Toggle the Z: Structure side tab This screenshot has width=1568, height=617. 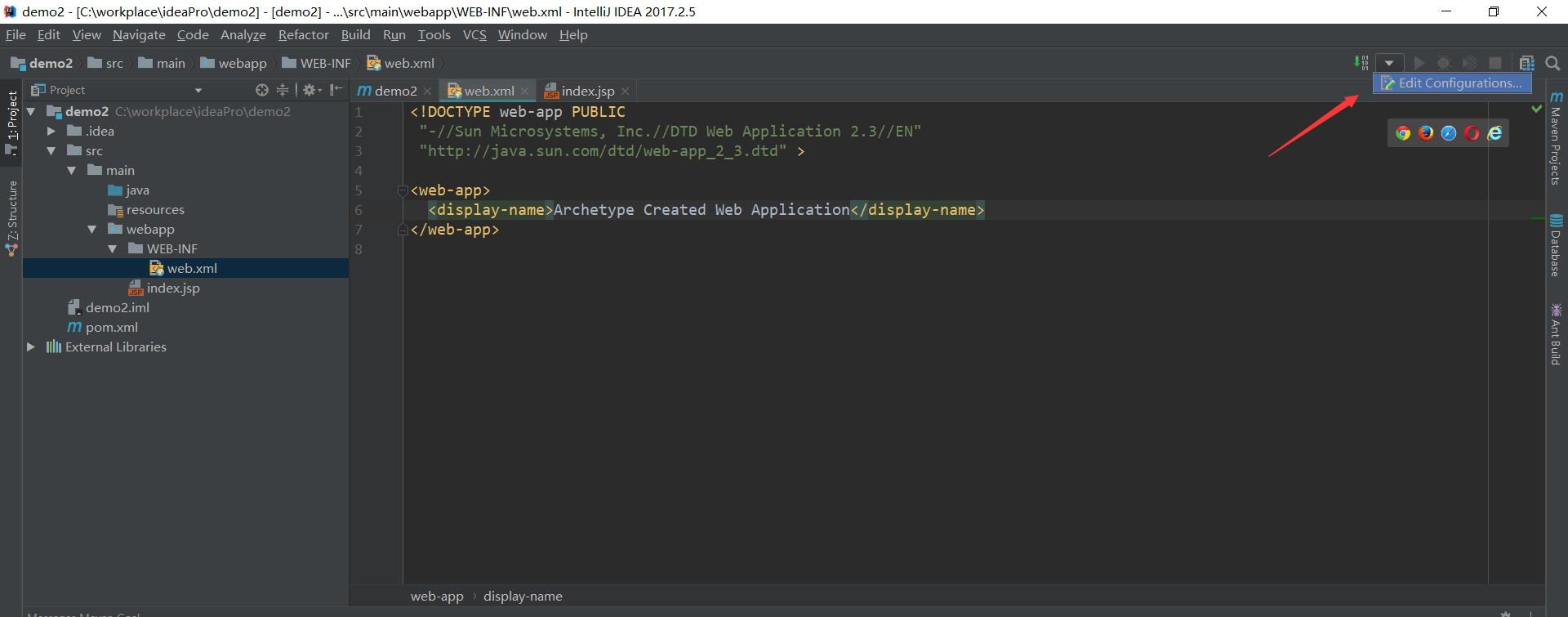(11, 218)
